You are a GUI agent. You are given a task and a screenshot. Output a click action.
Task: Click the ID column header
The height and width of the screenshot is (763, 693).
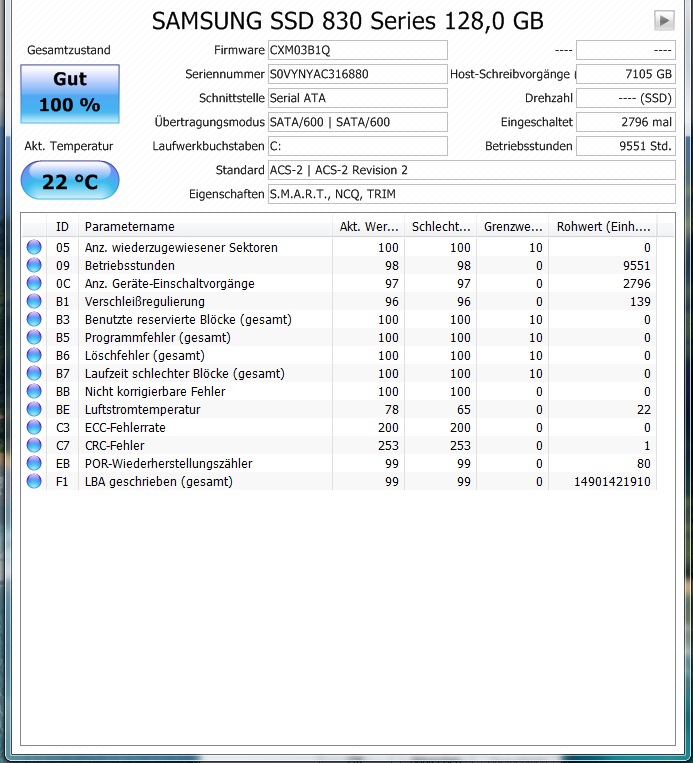click(62, 226)
